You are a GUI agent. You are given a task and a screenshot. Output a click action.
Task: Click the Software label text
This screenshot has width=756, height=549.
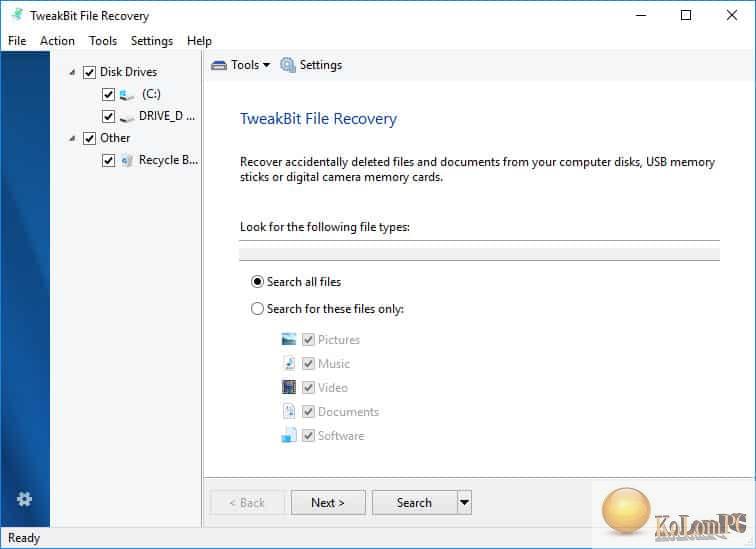point(341,436)
